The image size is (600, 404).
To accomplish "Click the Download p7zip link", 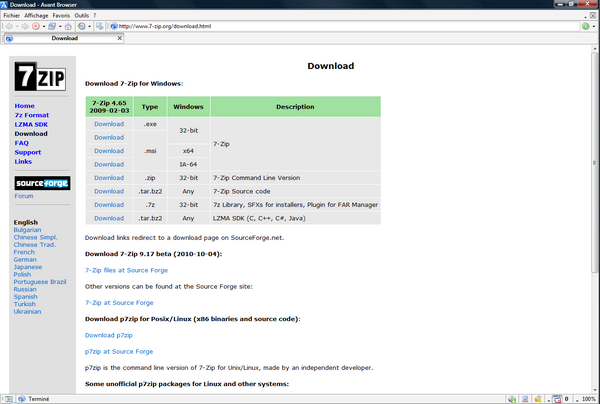I will point(109,335).
